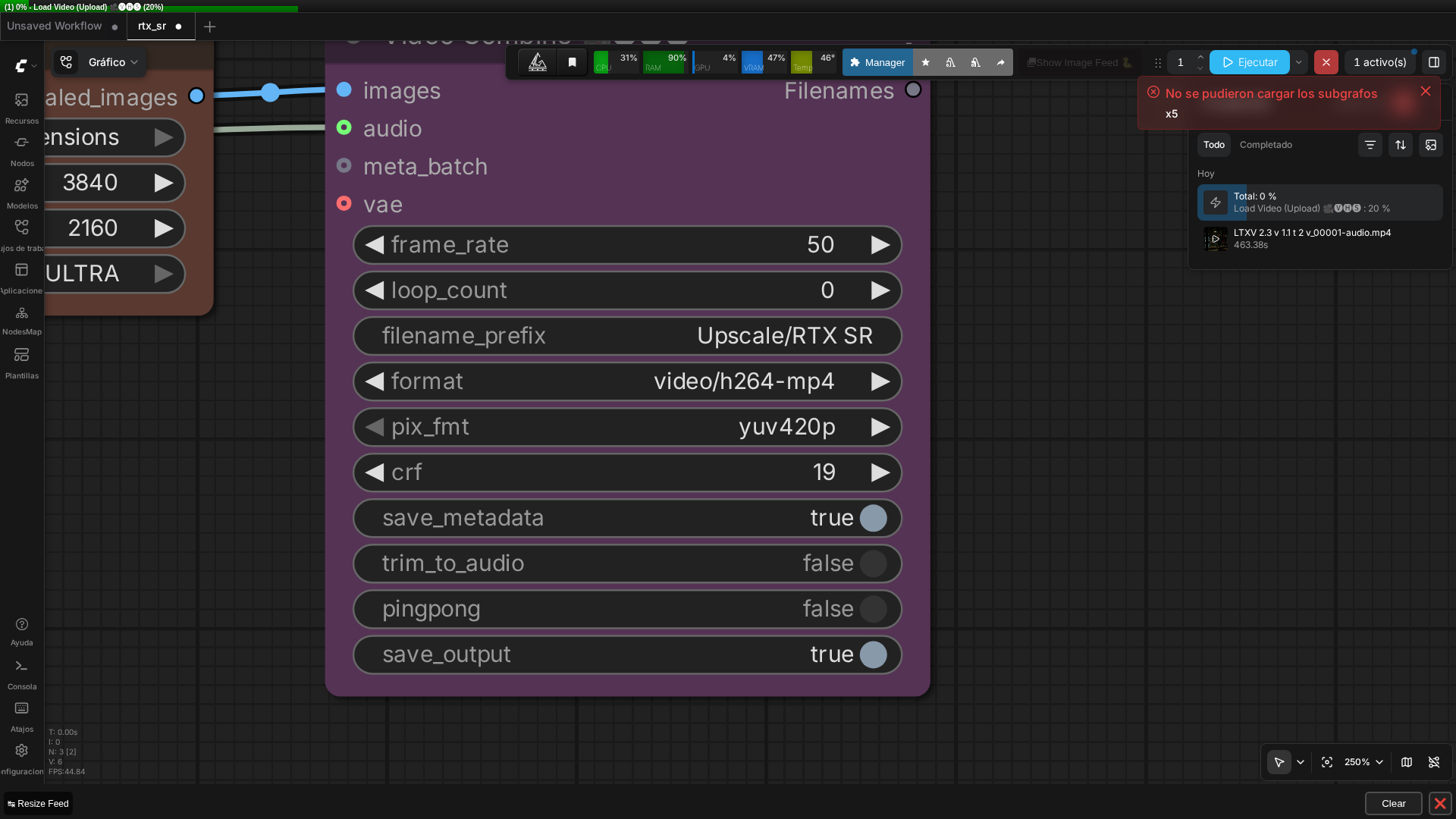Open the queue sort order icon
The height and width of the screenshot is (819, 1456).
(x=1400, y=145)
